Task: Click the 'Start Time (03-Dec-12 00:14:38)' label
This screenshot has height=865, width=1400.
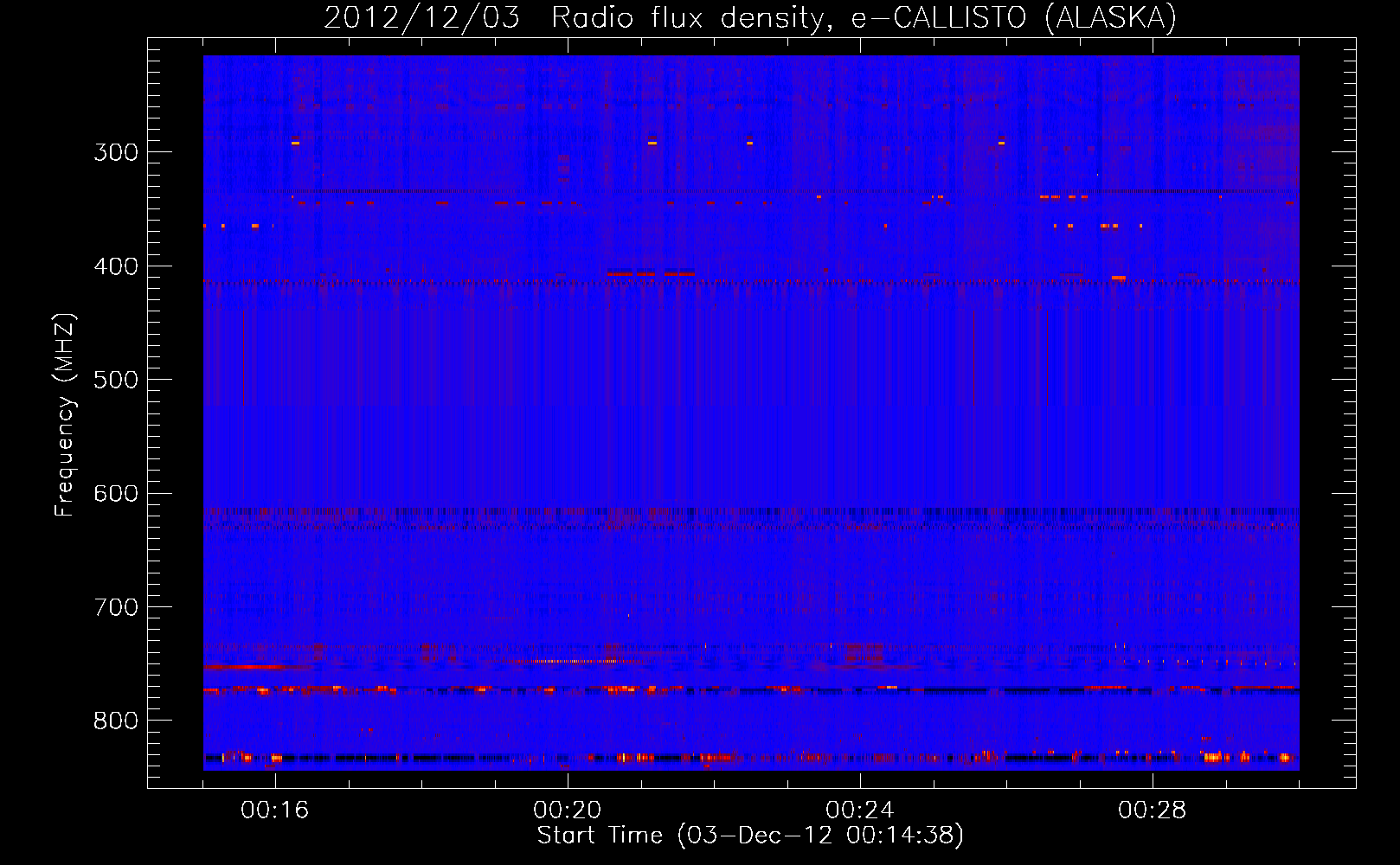Action: pos(750,836)
